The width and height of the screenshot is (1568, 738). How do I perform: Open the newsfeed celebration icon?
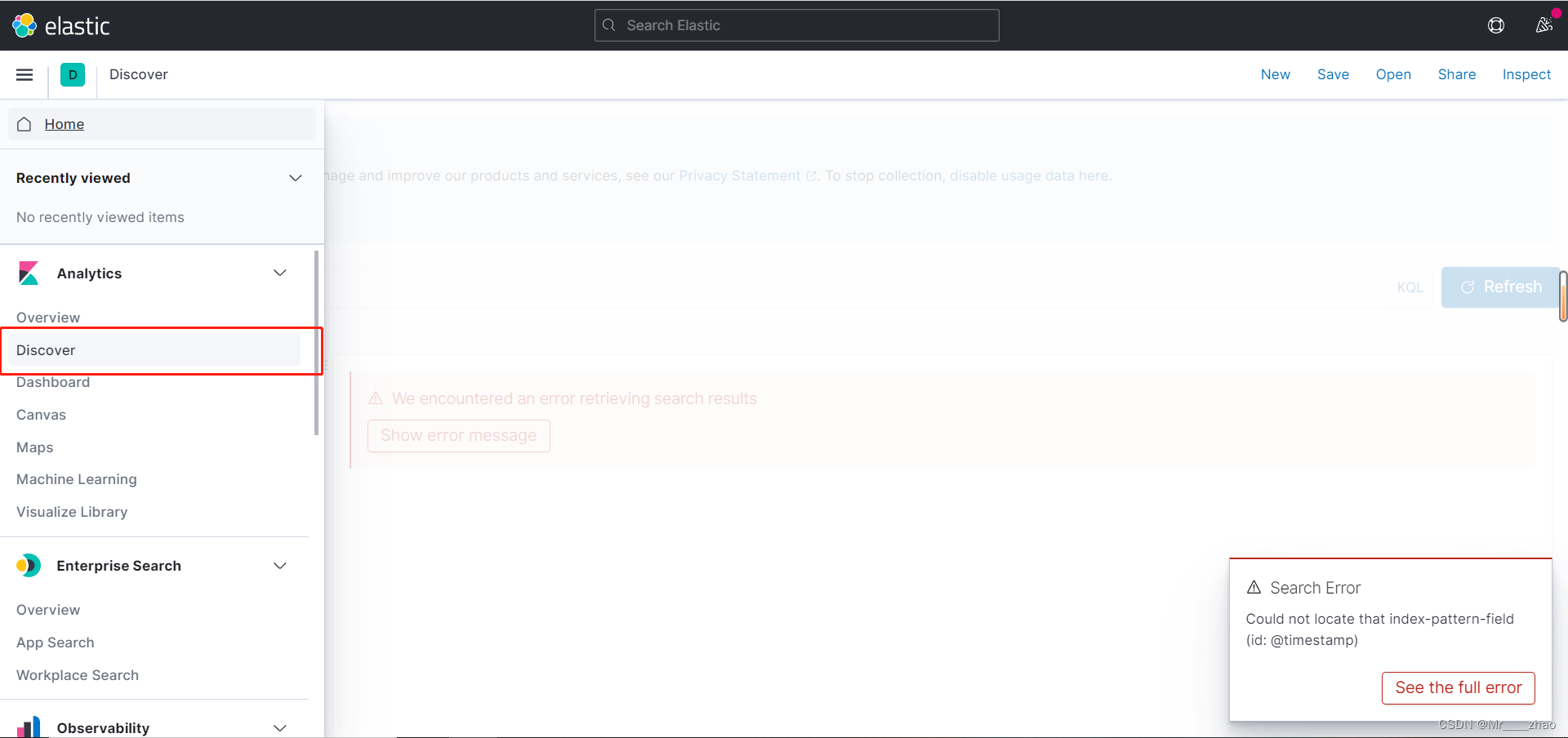[x=1543, y=25]
